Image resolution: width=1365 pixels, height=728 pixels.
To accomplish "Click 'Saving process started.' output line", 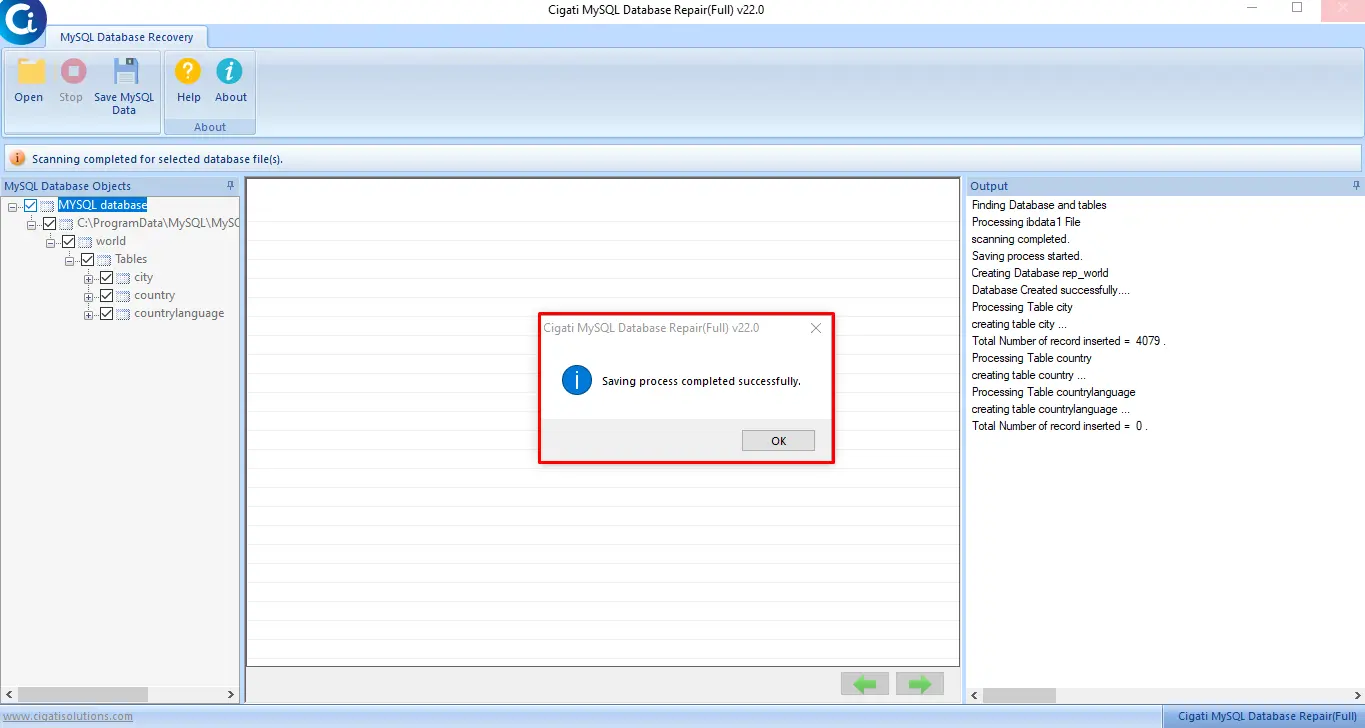I will click(x=1027, y=256).
